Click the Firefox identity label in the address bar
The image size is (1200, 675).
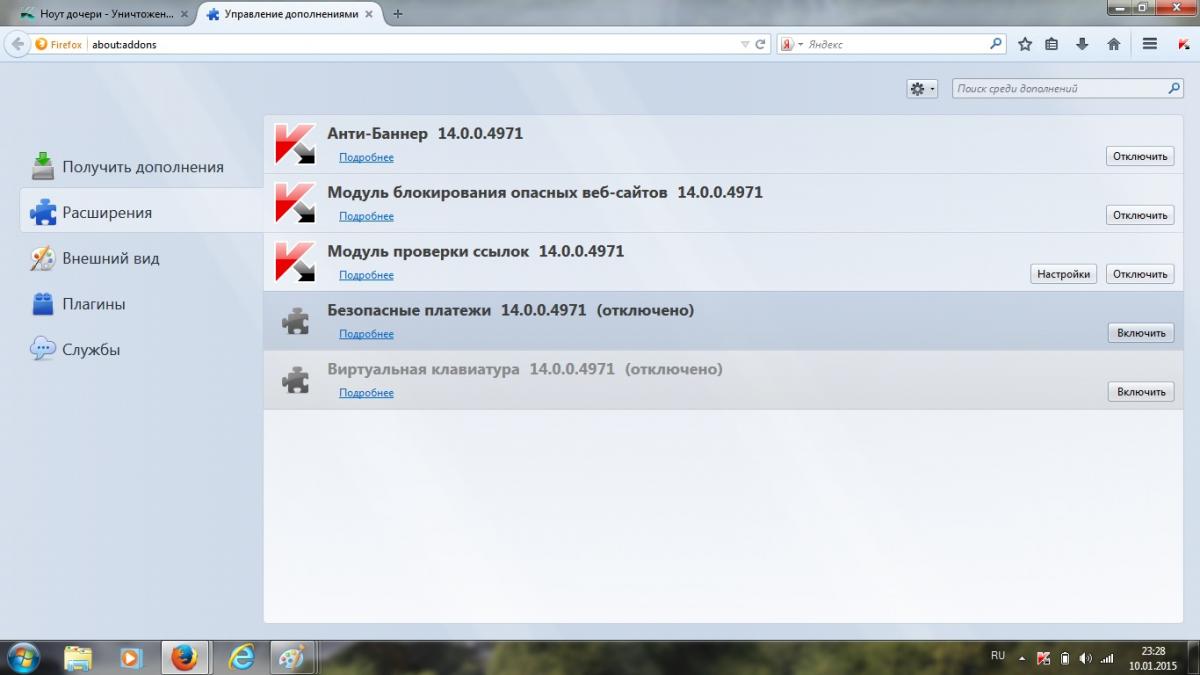click(58, 44)
